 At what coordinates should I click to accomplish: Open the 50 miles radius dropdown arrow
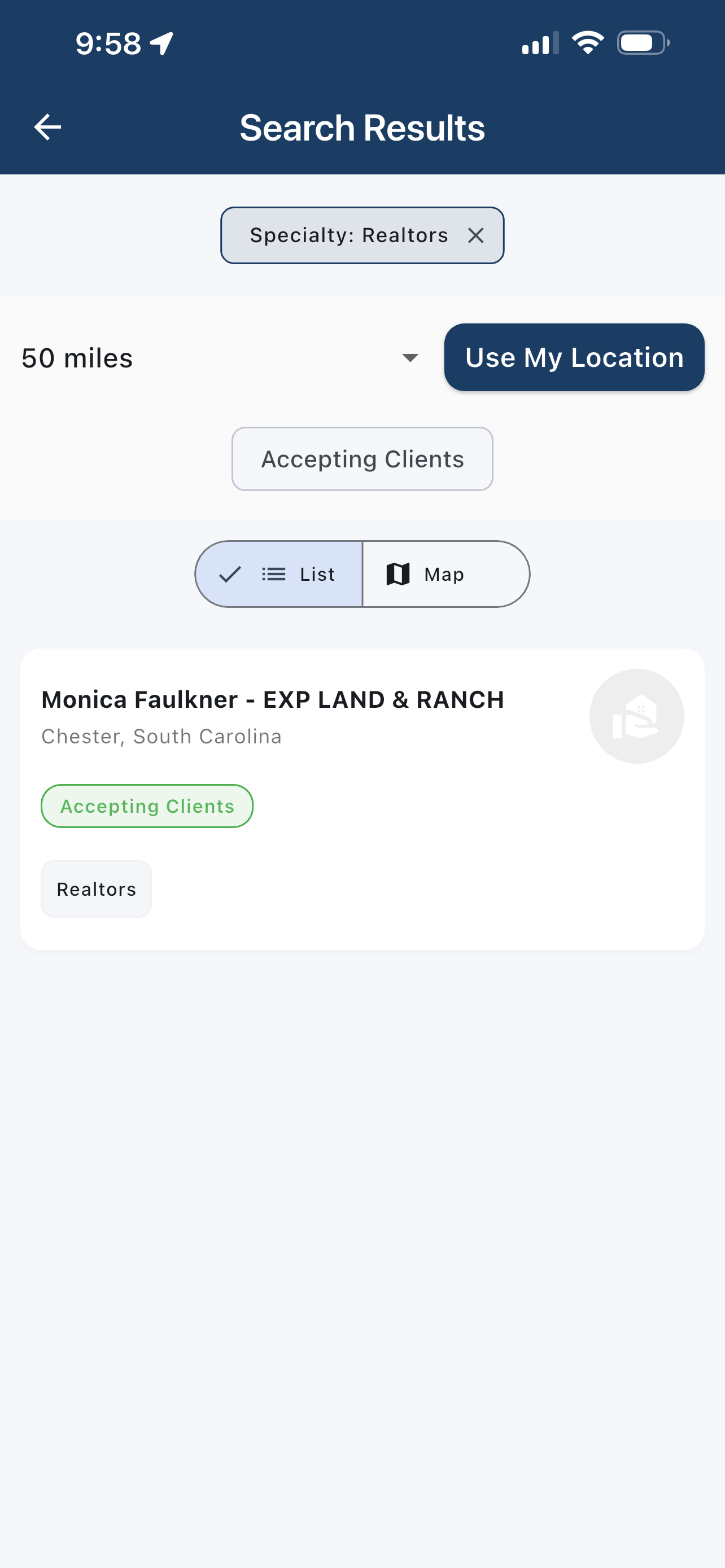pyautogui.click(x=410, y=358)
